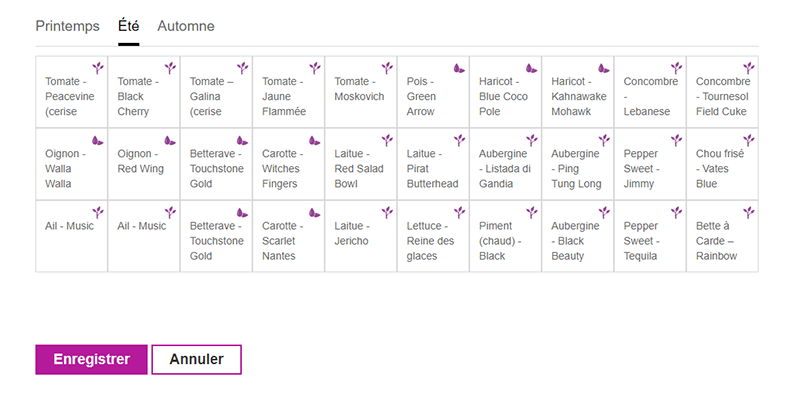Image resolution: width=800 pixels, height=398 pixels.
Task: Switch to the Printemps tab
Action: (x=67, y=26)
